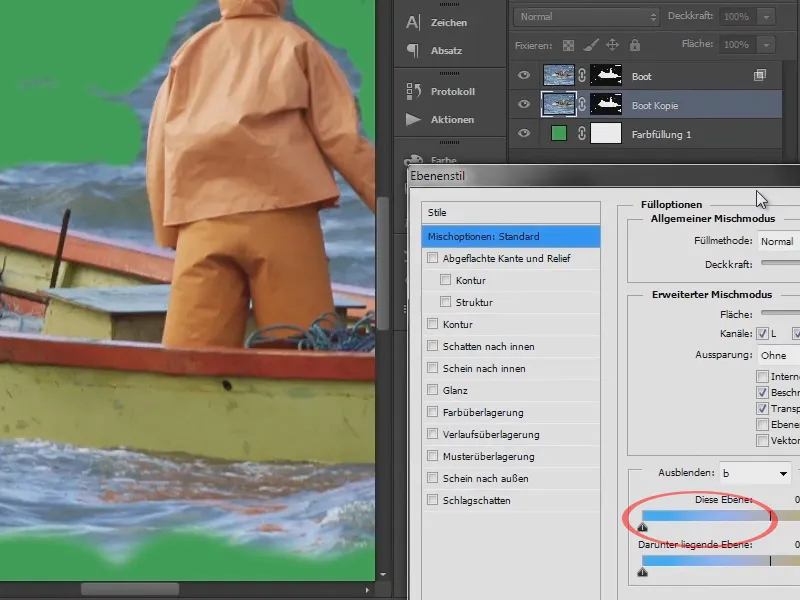The width and height of the screenshot is (800, 600).
Task: Select the Schlagschatten style row label
Action: click(x=477, y=501)
